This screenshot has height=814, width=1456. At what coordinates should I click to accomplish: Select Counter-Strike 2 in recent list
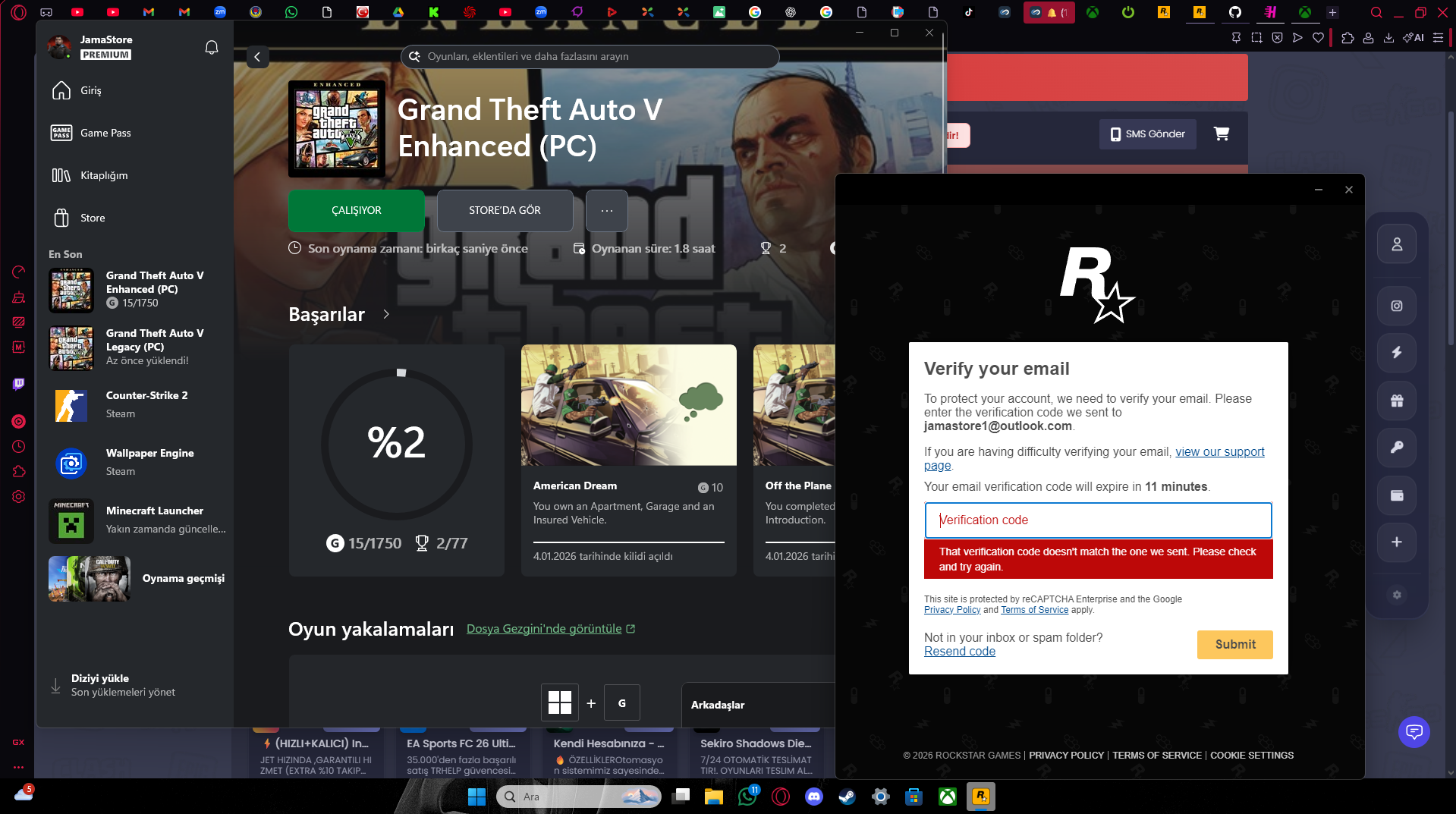pyautogui.click(x=134, y=405)
